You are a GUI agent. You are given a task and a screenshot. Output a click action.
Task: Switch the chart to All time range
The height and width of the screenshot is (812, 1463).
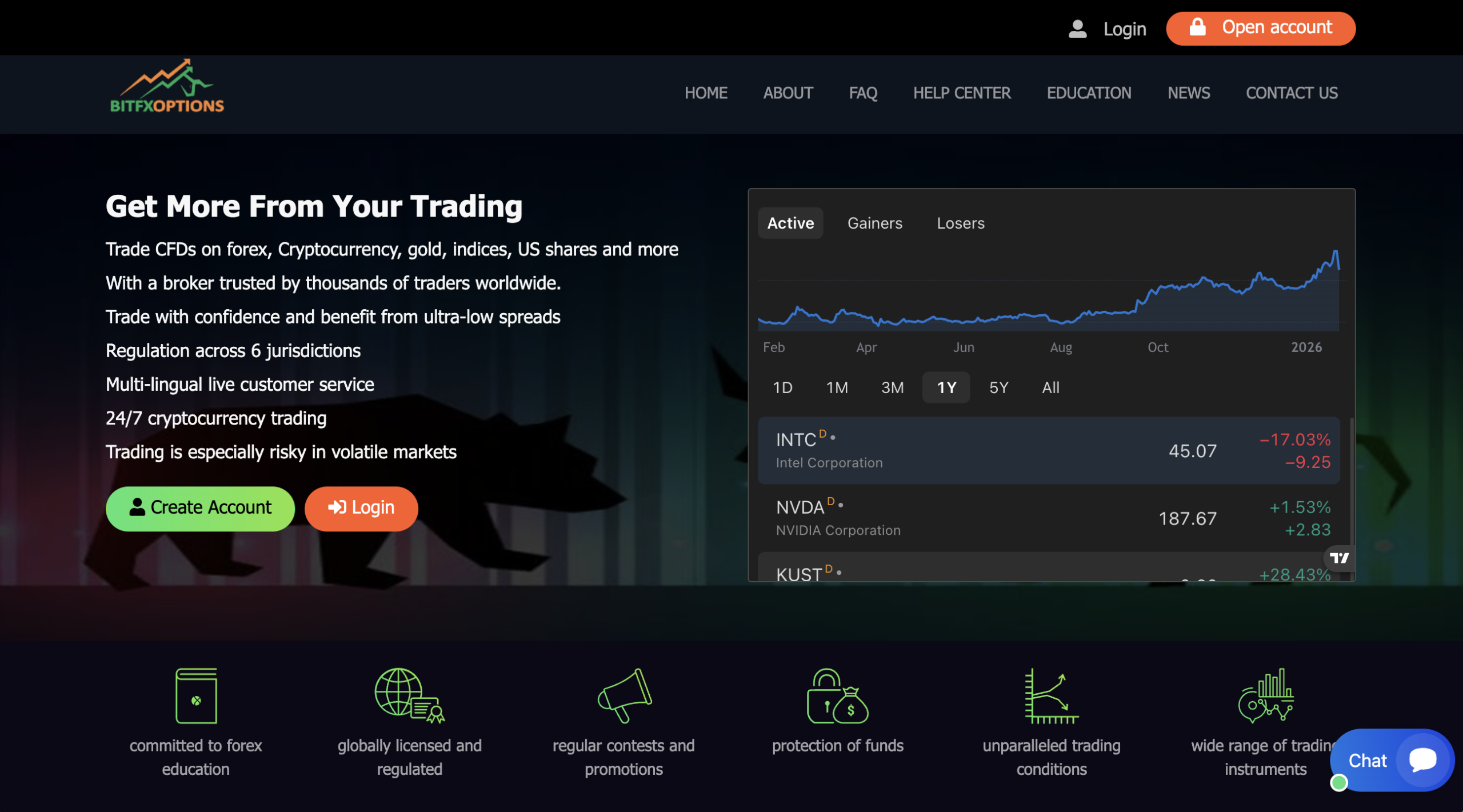click(1050, 387)
